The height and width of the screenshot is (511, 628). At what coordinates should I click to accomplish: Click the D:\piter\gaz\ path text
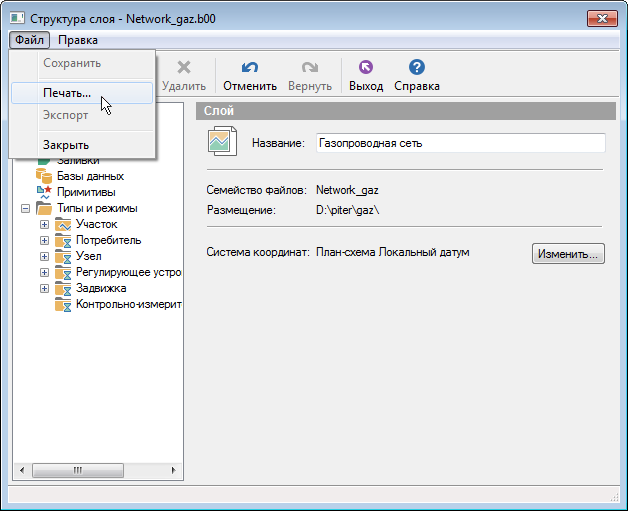(347, 210)
